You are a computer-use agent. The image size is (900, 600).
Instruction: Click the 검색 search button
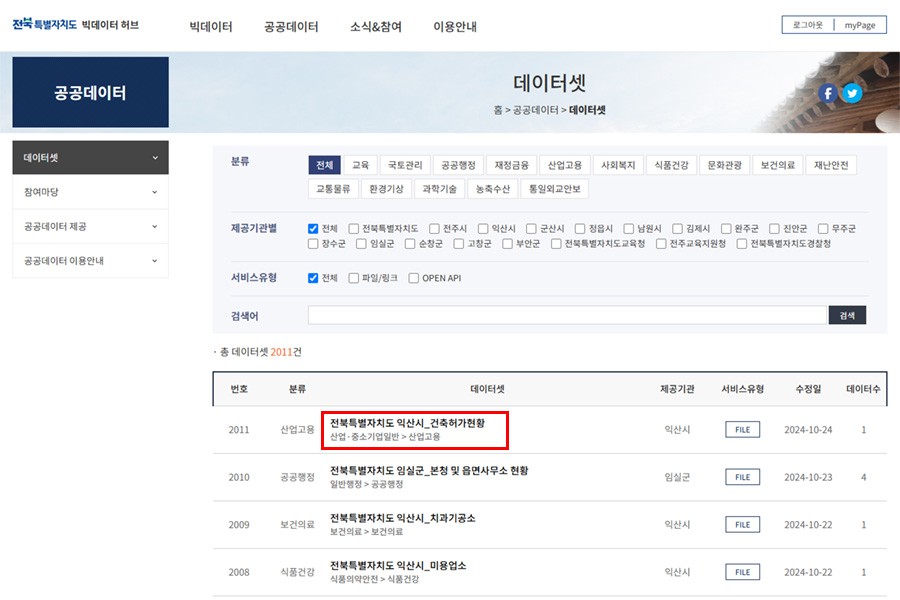pos(847,315)
